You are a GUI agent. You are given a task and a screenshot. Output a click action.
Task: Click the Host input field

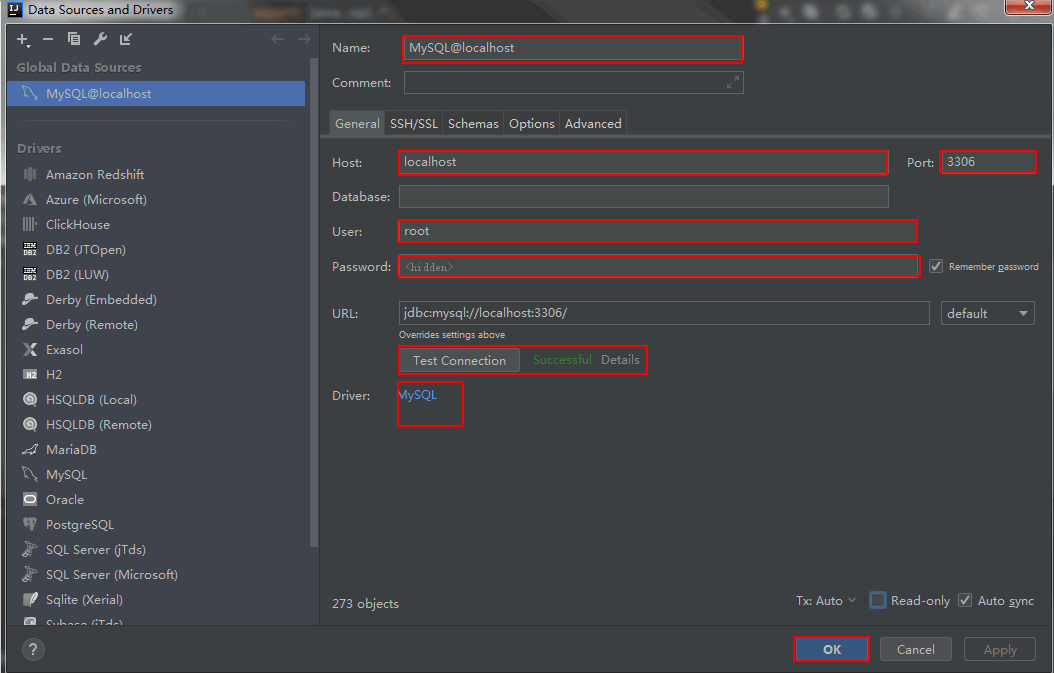click(643, 162)
